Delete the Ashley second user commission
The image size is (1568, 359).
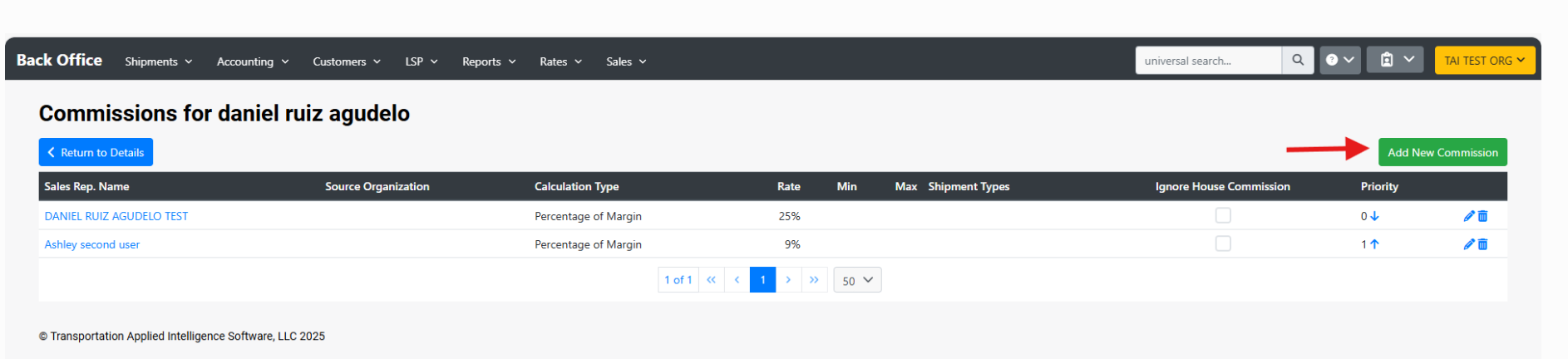(x=1482, y=244)
